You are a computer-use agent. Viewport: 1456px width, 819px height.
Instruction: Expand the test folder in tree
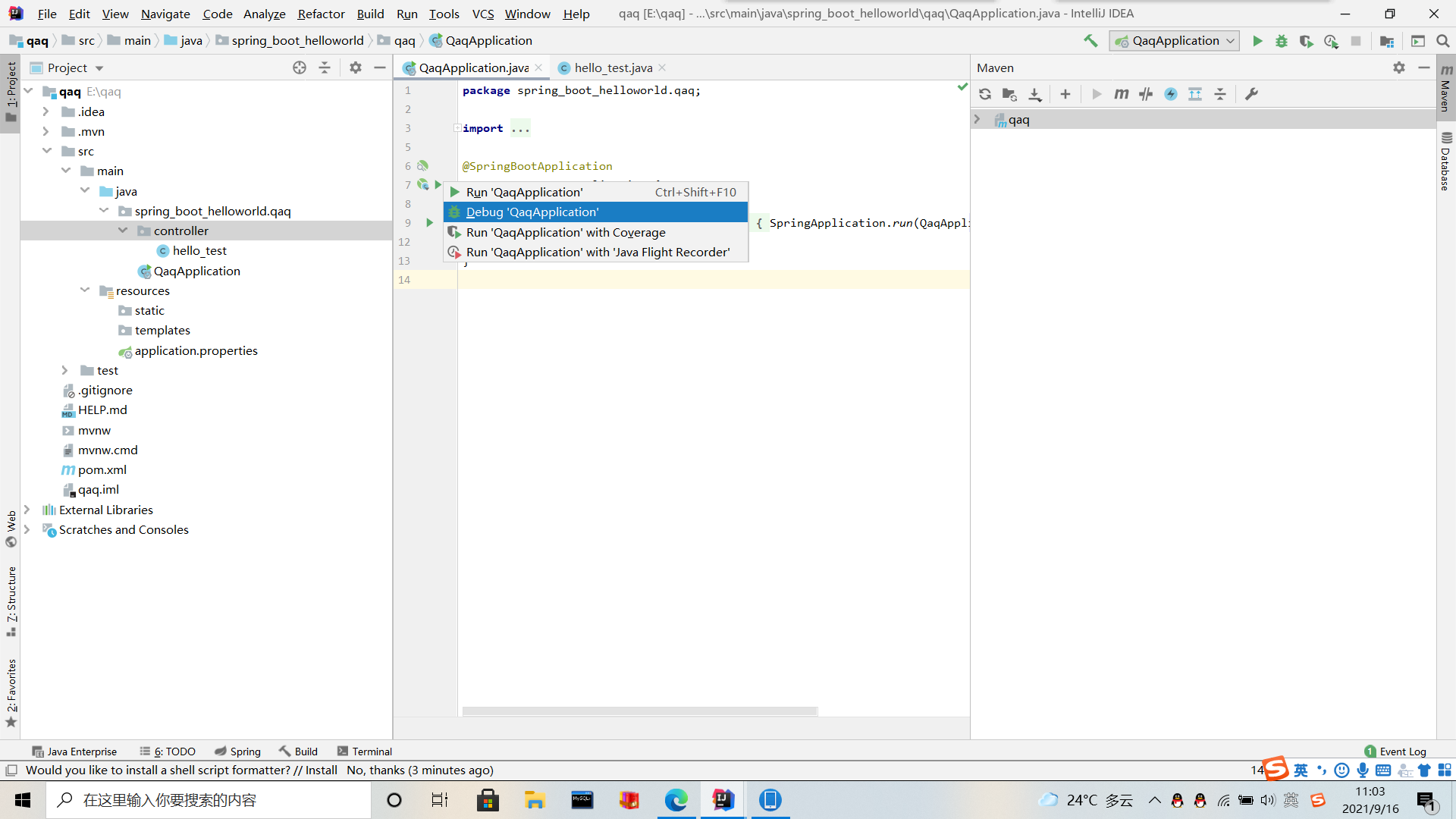click(65, 370)
